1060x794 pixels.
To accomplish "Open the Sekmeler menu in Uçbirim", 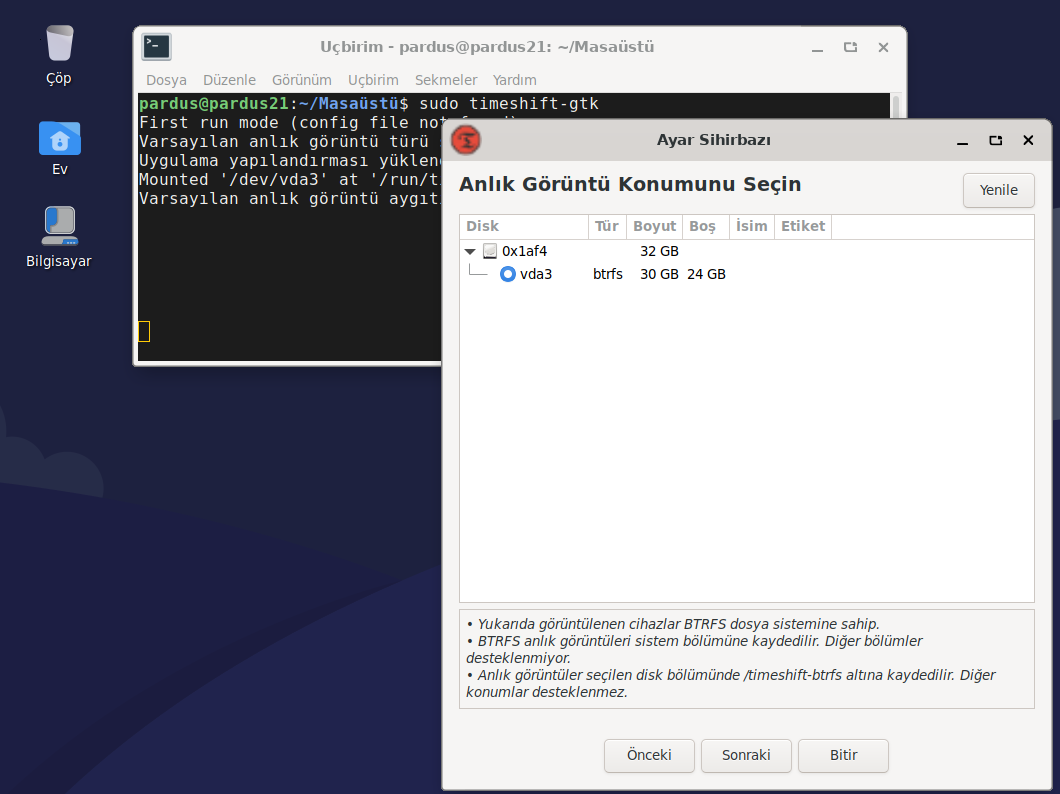I will (446, 80).
